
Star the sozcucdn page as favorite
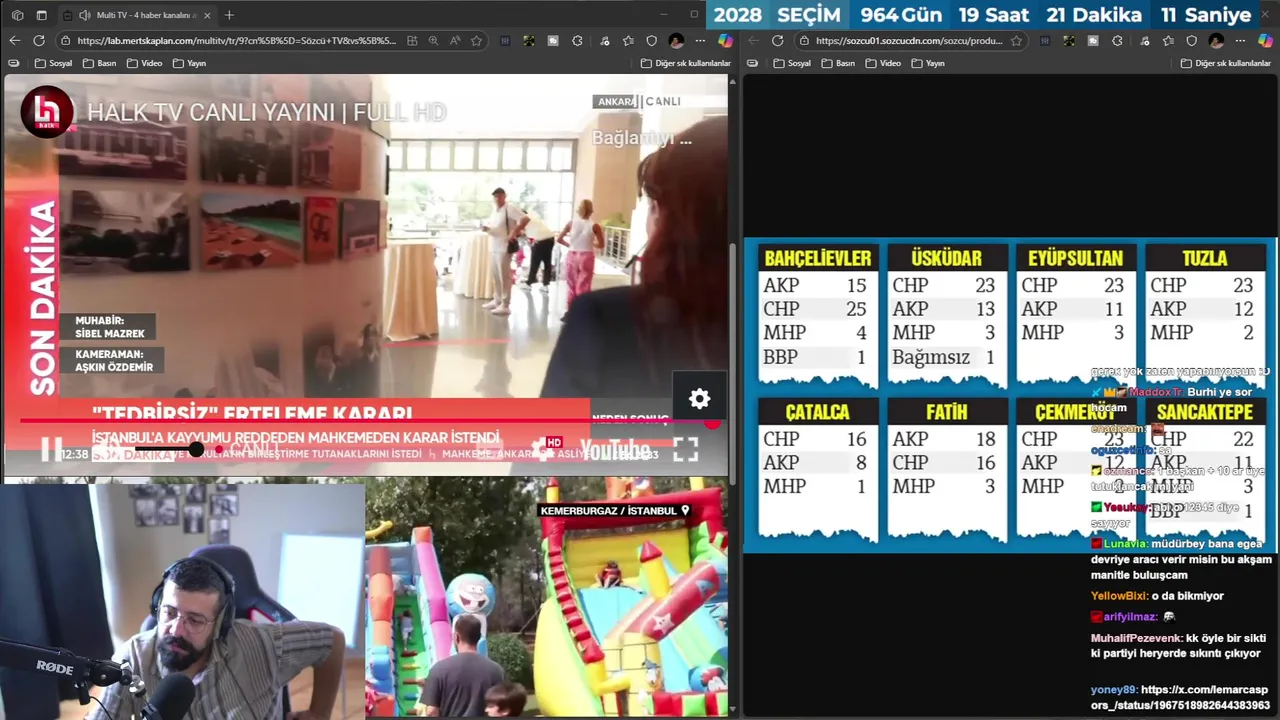pyautogui.click(x=1016, y=41)
